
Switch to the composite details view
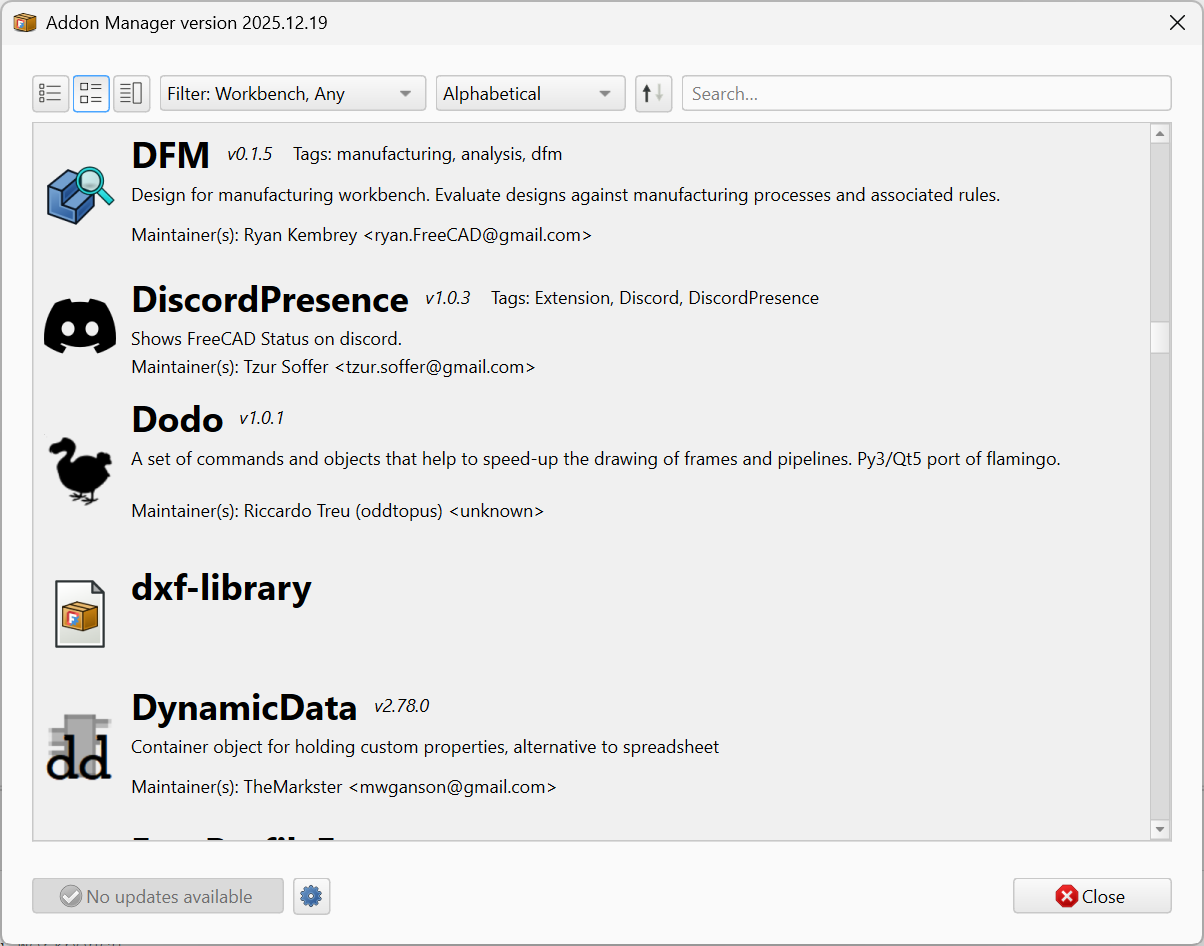[132, 94]
